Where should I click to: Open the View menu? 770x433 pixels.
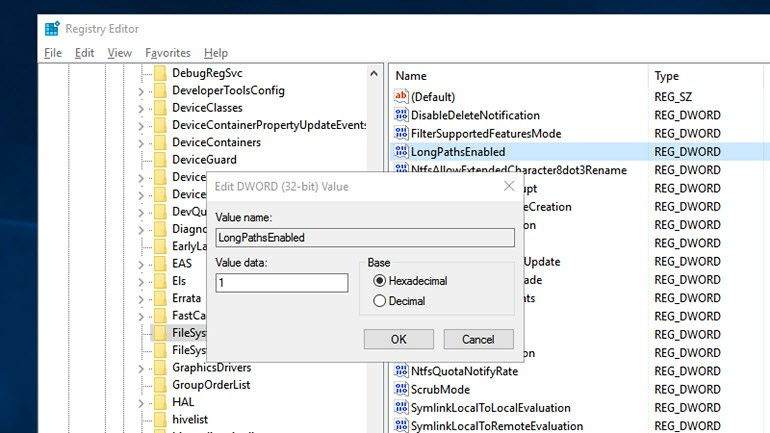(x=119, y=53)
